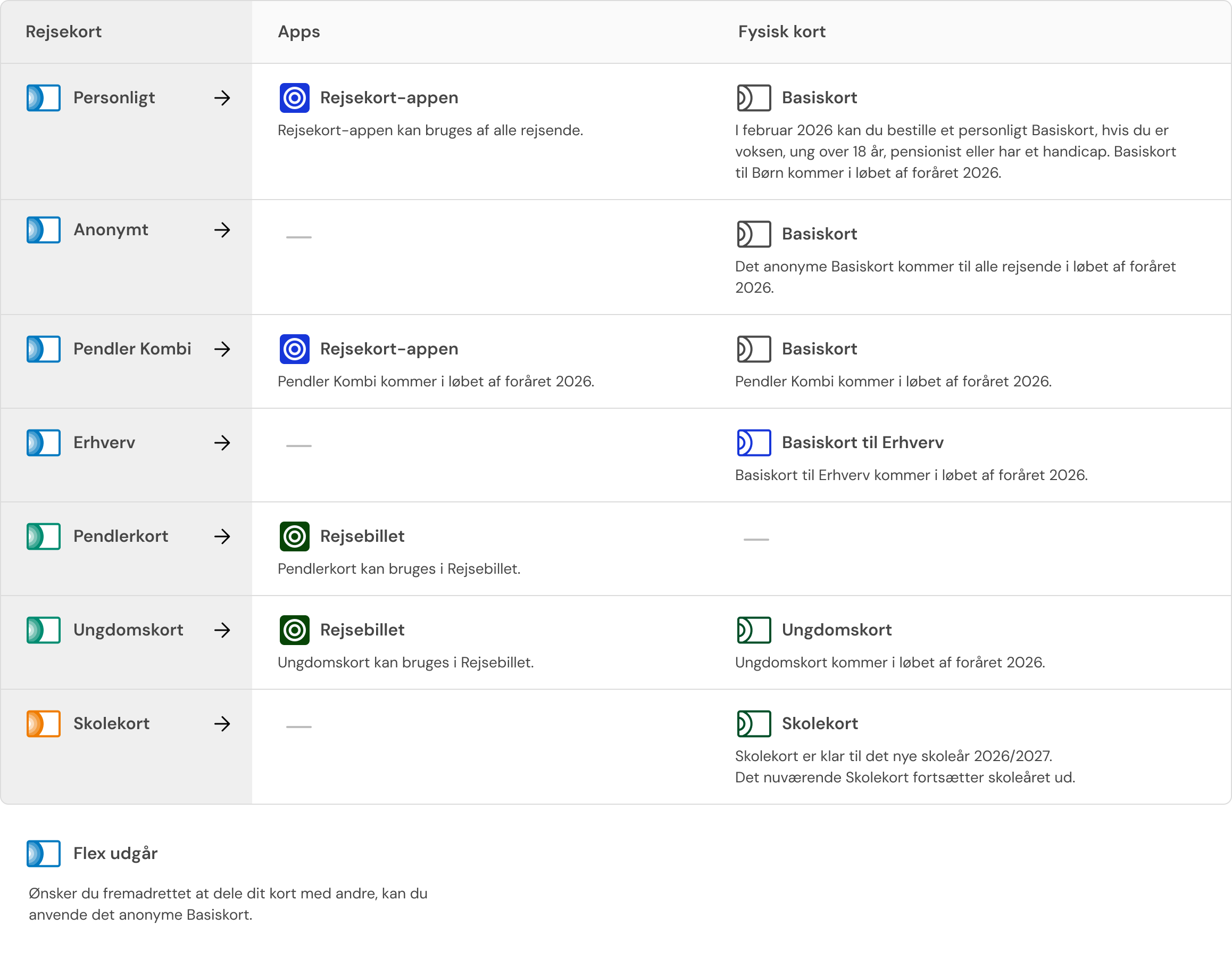Open the arrow next to Pendler Kombi
Screen dimensions: 1232x958
click(222, 349)
